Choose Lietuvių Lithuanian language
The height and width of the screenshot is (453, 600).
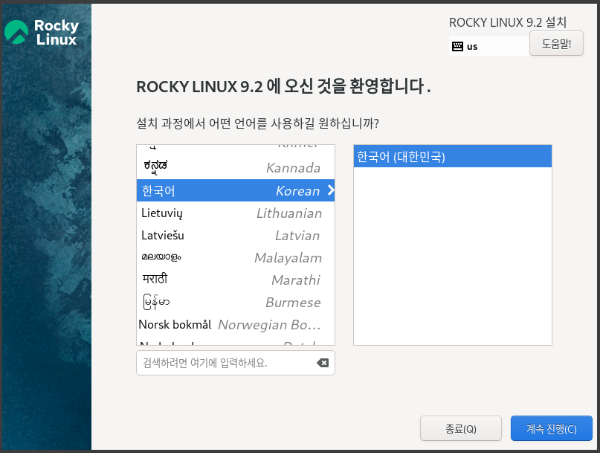pyautogui.click(x=235, y=213)
